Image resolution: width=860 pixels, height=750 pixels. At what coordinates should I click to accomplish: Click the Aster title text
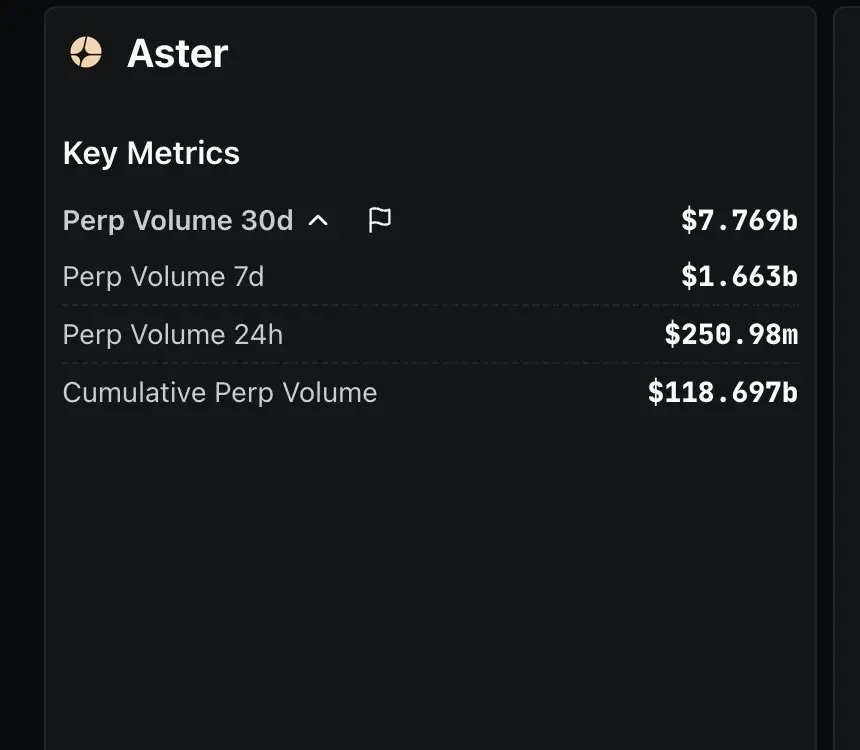pyautogui.click(x=178, y=53)
